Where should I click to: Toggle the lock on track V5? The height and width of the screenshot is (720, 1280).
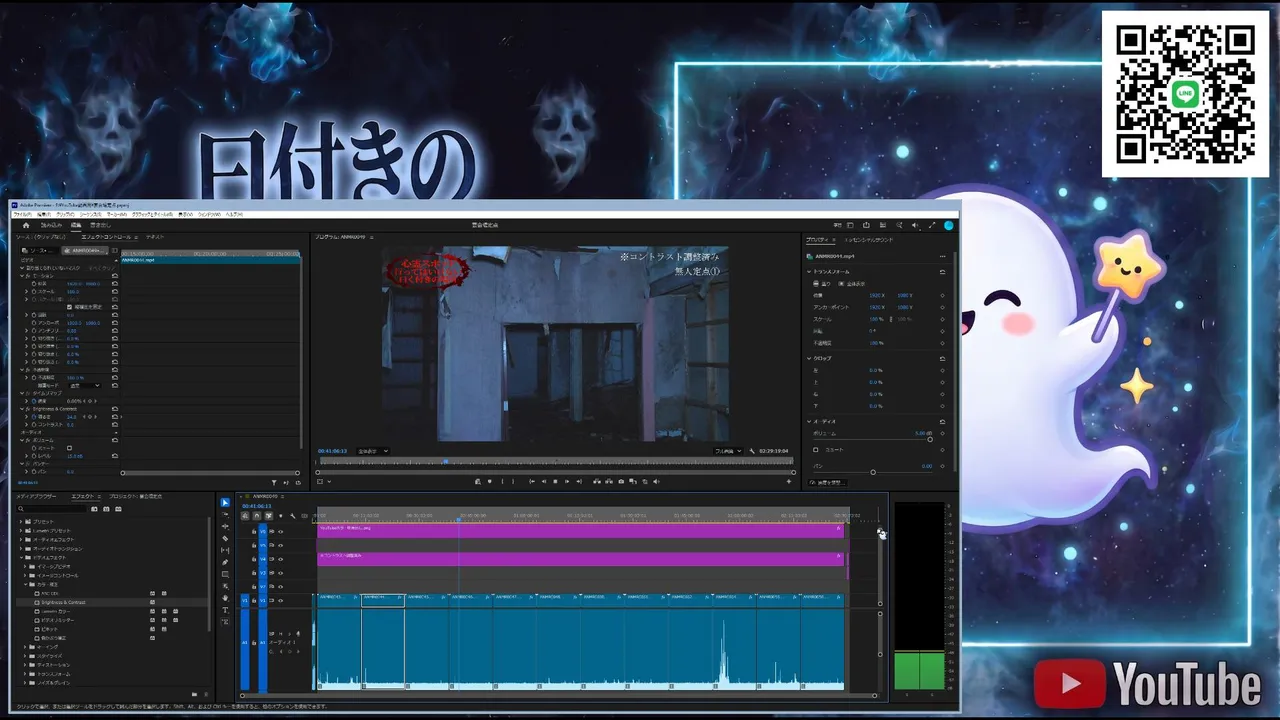(x=254, y=545)
